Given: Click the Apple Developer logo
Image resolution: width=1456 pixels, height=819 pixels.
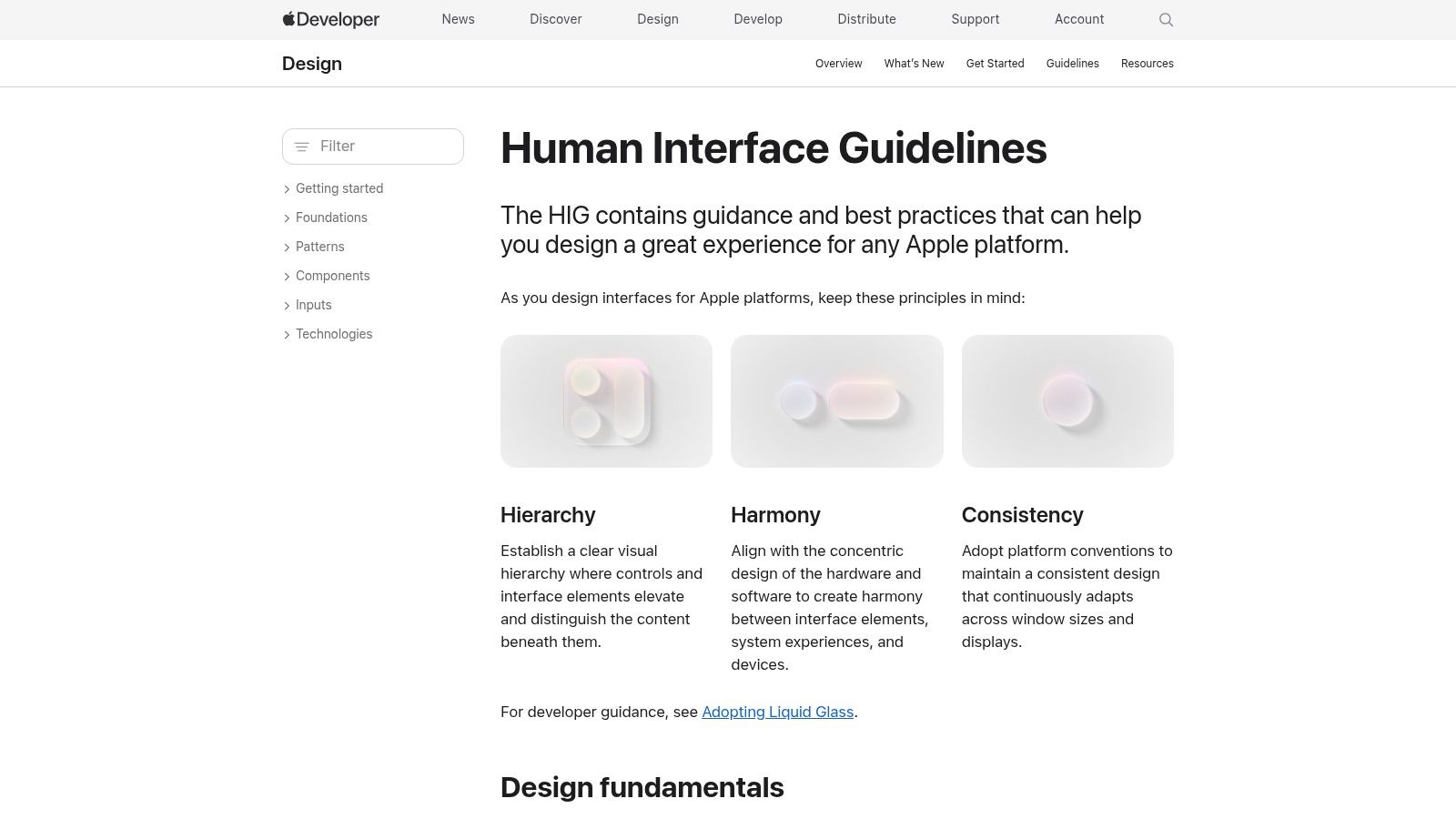Looking at the screenshot, I should (330, 19).
